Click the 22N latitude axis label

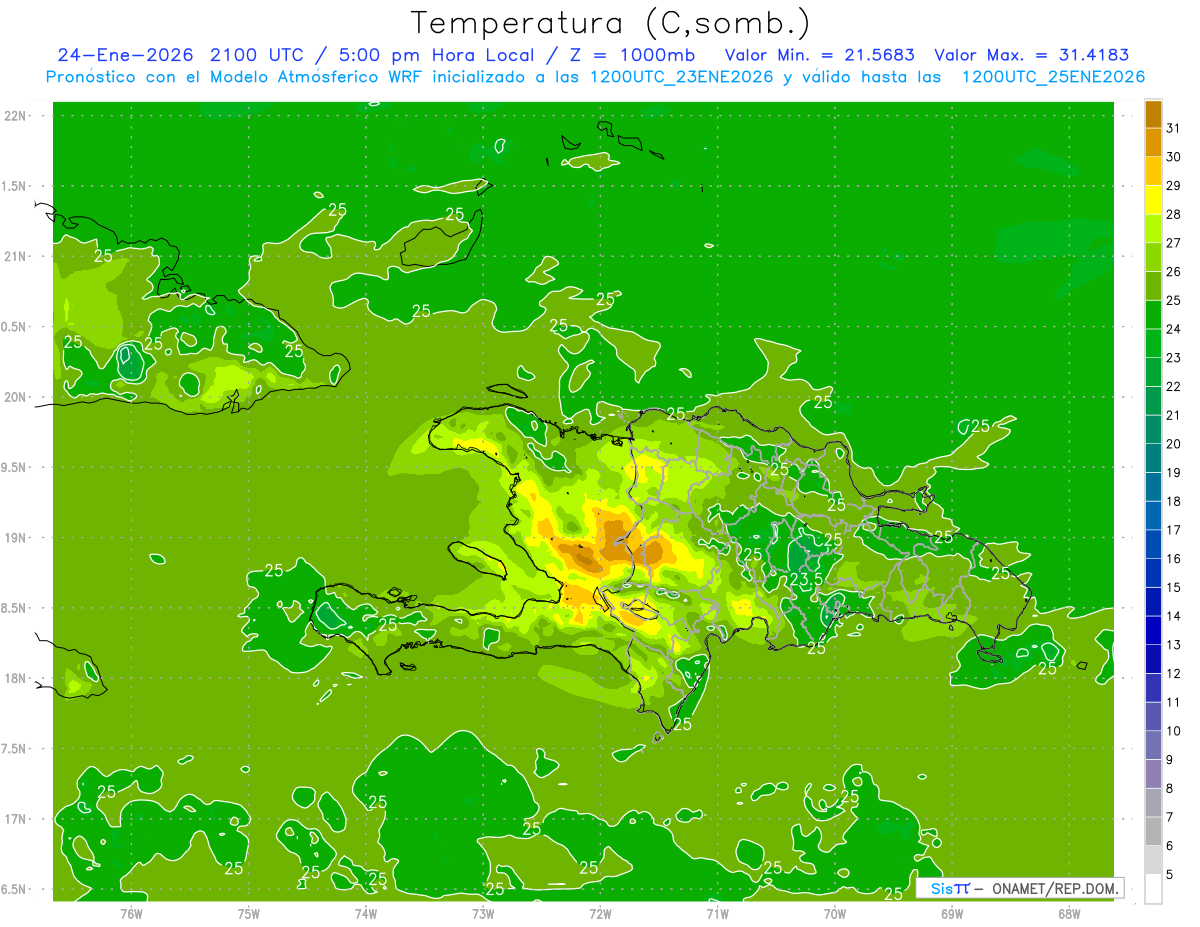pyautogui.click(x=16, y=116)
